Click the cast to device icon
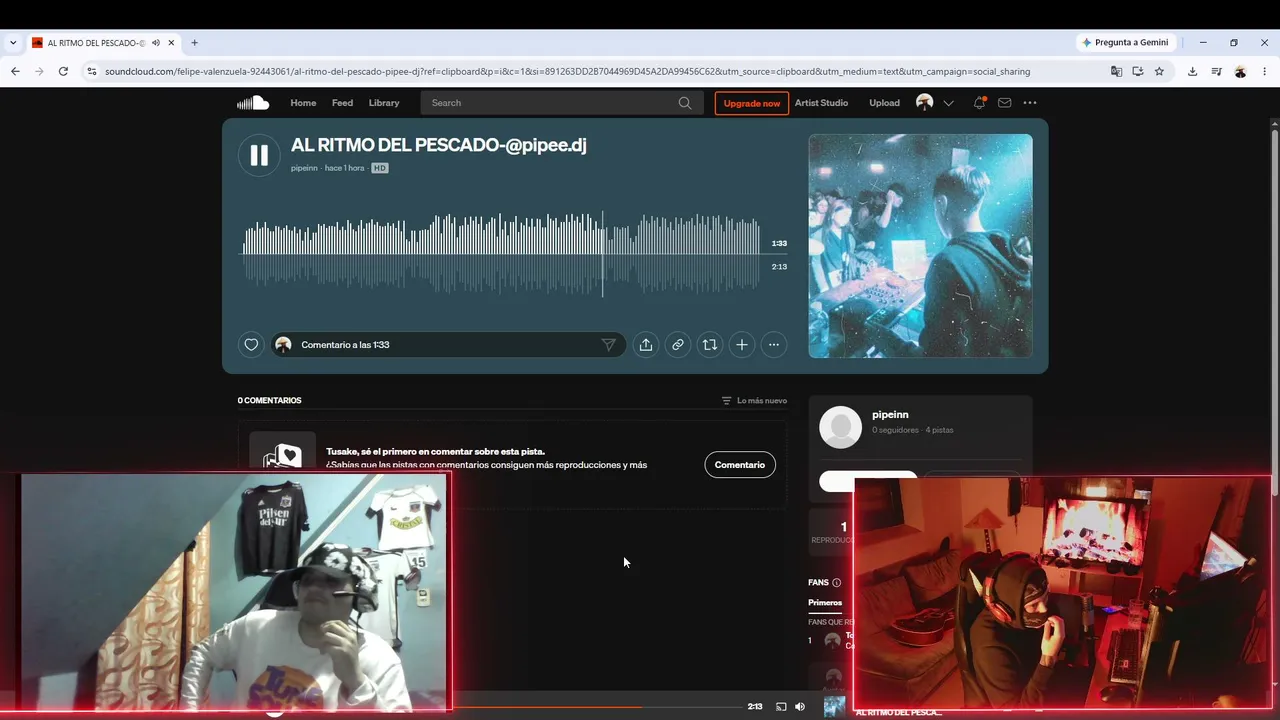The width and height of the screenshot is (1280, 720). point(781,707)
